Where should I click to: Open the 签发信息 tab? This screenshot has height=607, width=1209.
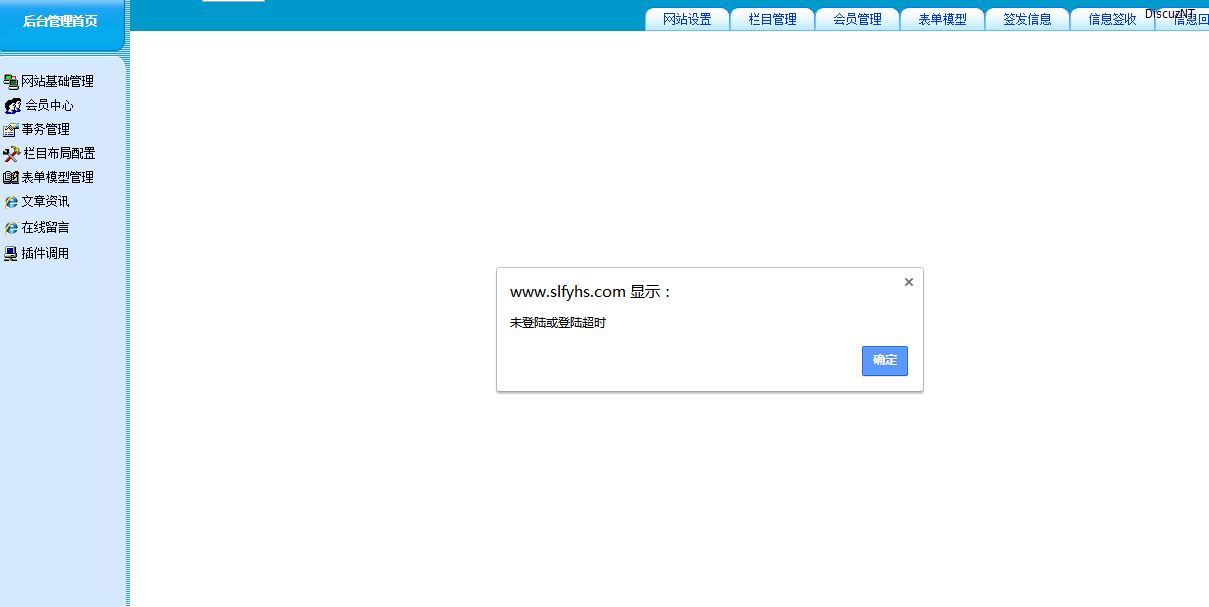click(1027, 19)
